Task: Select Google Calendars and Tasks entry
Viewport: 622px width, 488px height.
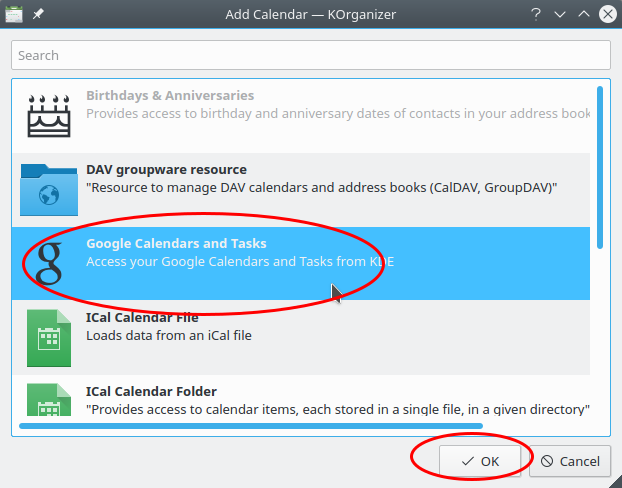Action: click(301, 263)
